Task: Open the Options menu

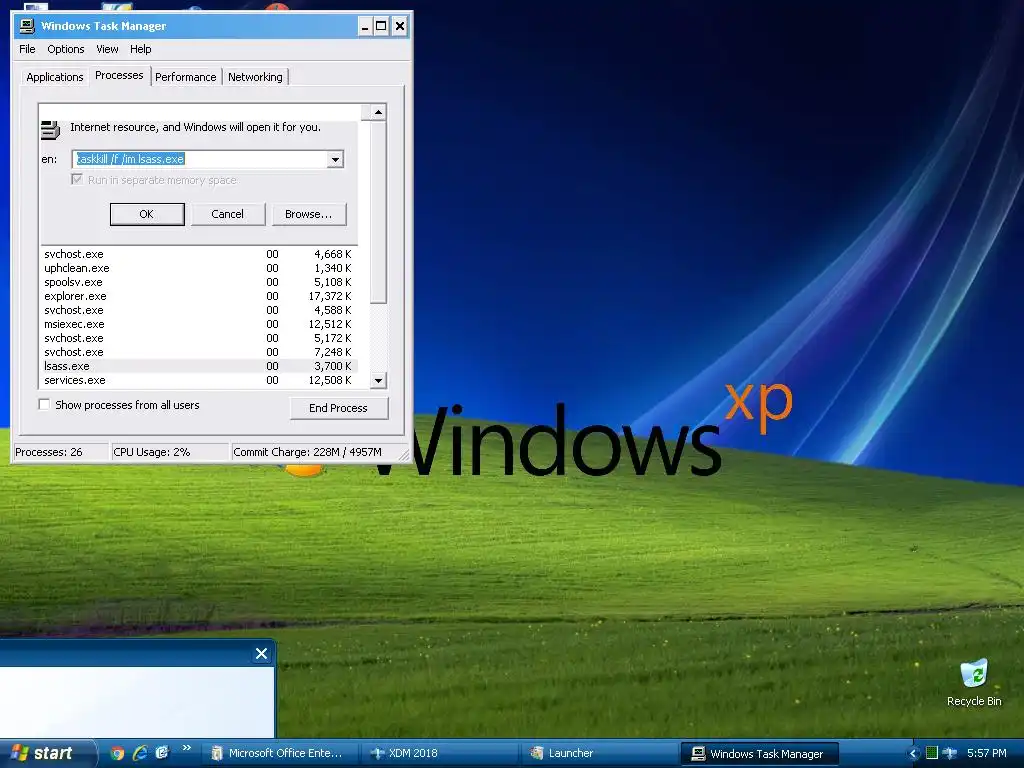Action: point(65,49)
